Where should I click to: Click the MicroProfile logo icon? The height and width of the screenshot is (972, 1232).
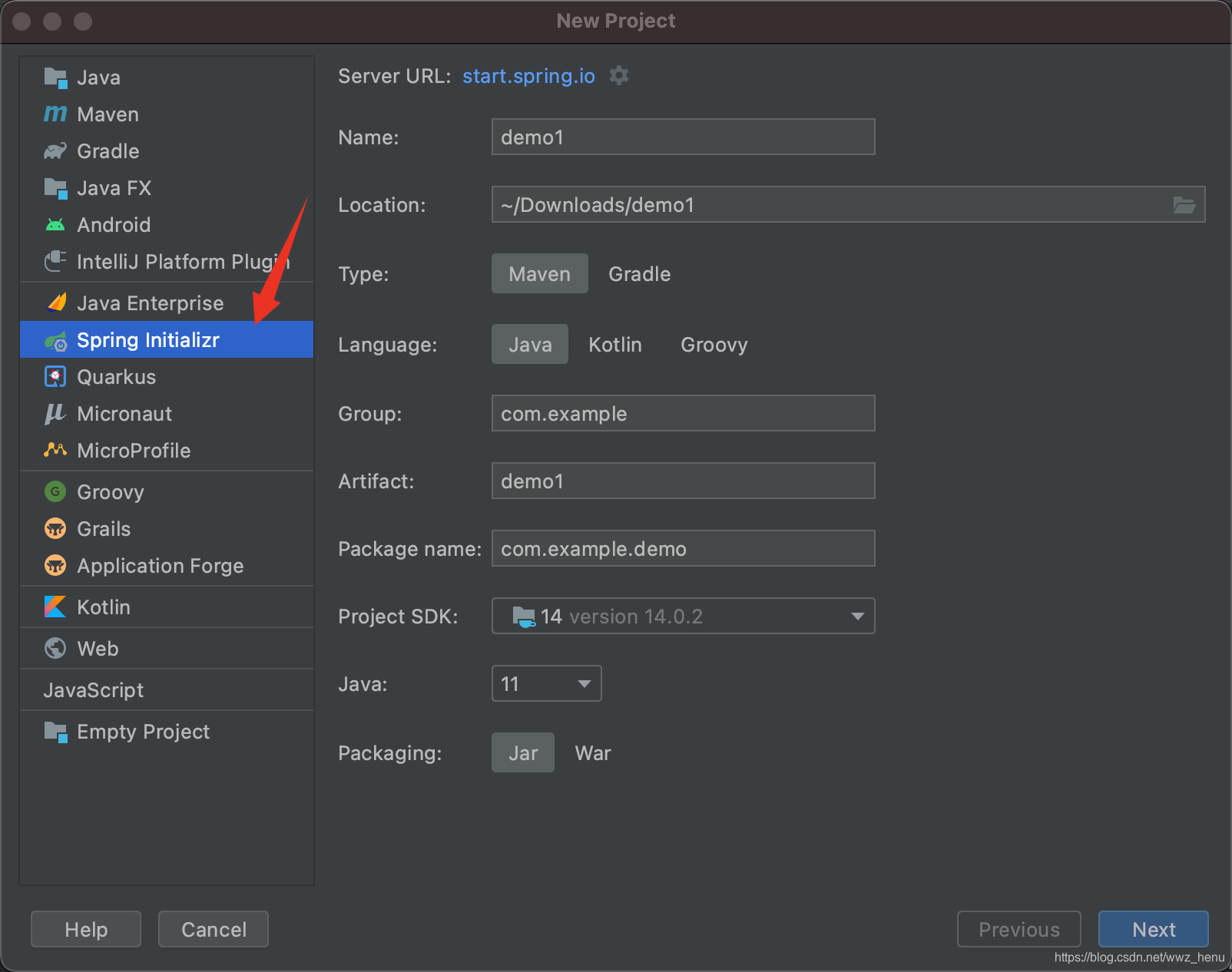(55, 450)
